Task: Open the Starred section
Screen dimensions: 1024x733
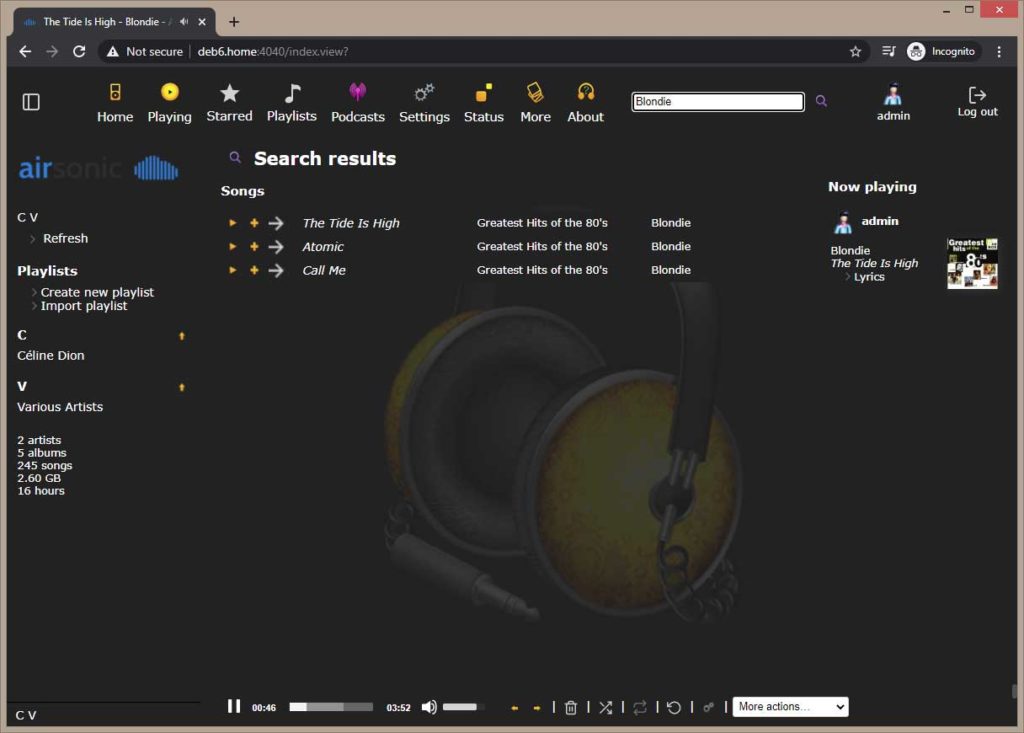Action: click(229, 103)
